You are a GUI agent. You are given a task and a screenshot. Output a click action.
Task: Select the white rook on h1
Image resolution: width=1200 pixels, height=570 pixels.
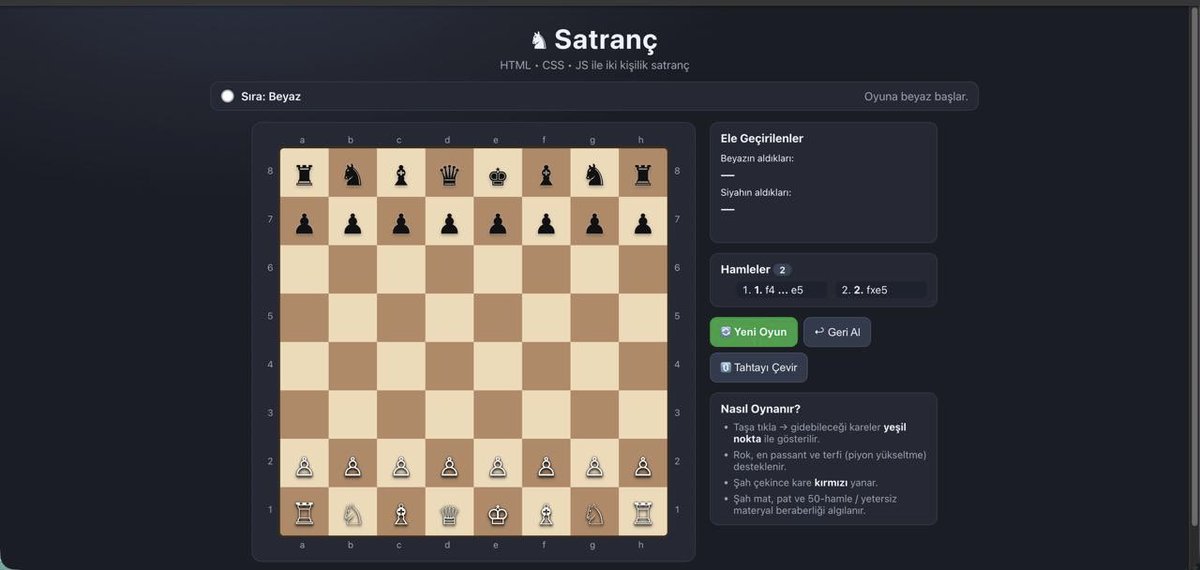643,514
